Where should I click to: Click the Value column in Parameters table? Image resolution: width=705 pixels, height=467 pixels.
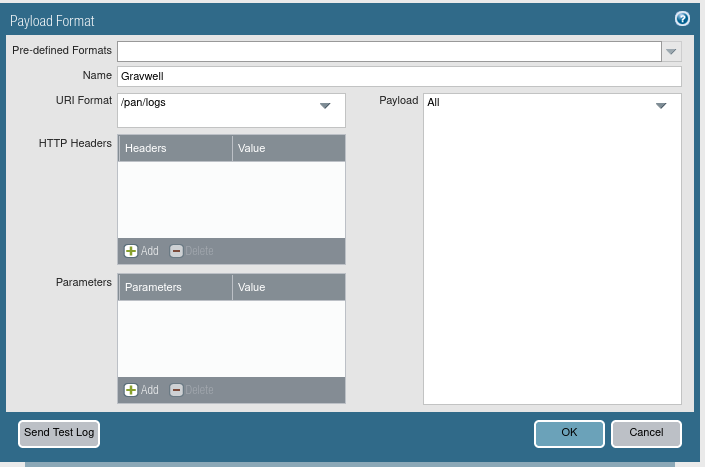pos(289,287)
